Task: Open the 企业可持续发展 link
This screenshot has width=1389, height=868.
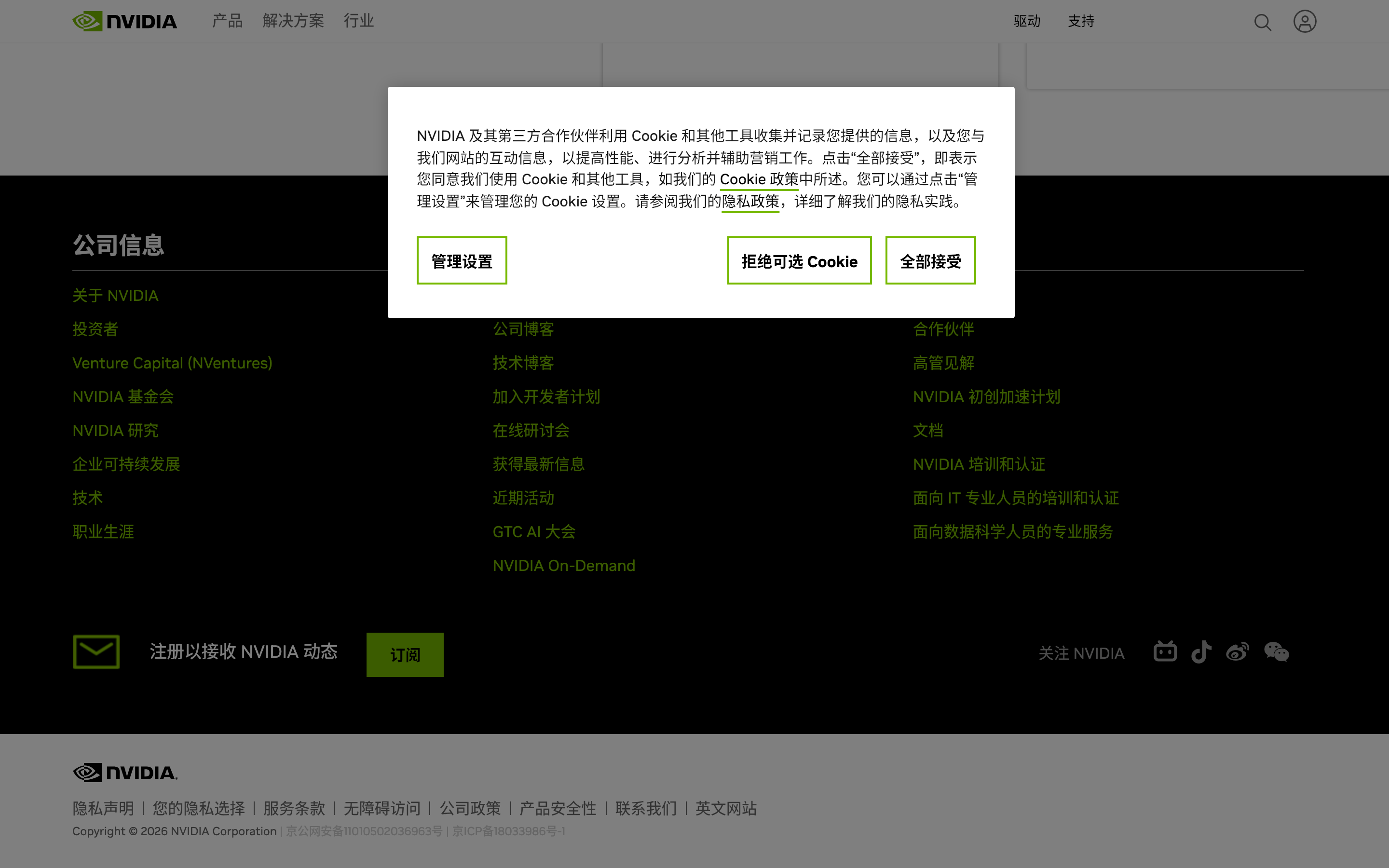Action: (126, 464)
